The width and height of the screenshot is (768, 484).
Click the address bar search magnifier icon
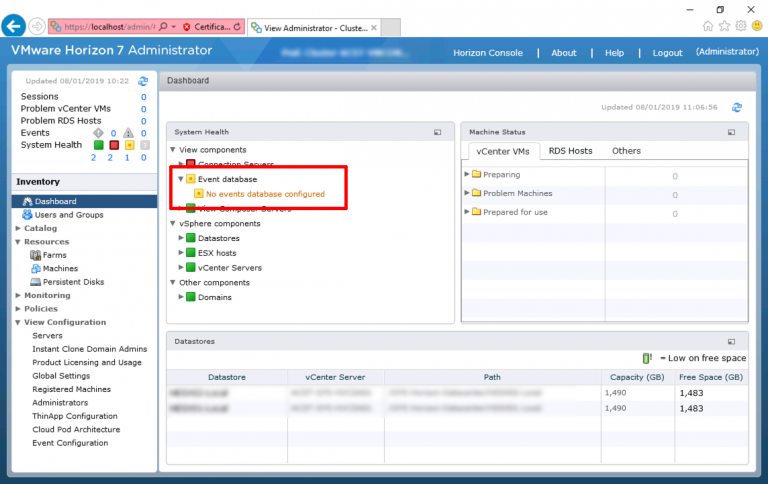164,26
